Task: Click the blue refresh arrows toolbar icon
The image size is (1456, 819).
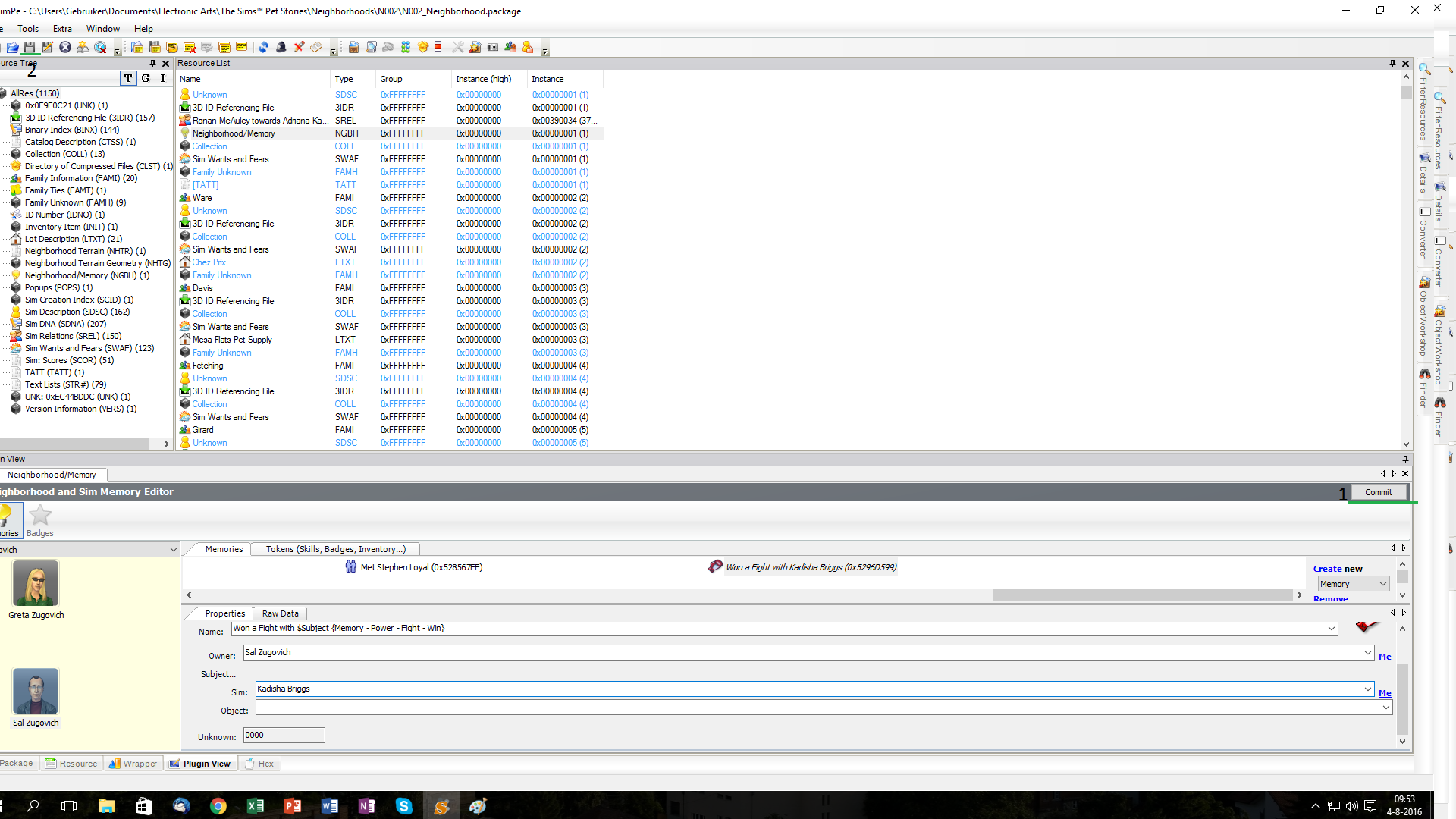Action: click(x=263, y=47)
